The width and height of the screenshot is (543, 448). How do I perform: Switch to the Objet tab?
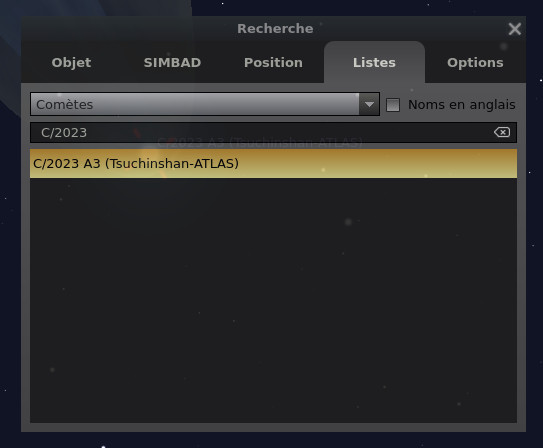click(71, 63)
